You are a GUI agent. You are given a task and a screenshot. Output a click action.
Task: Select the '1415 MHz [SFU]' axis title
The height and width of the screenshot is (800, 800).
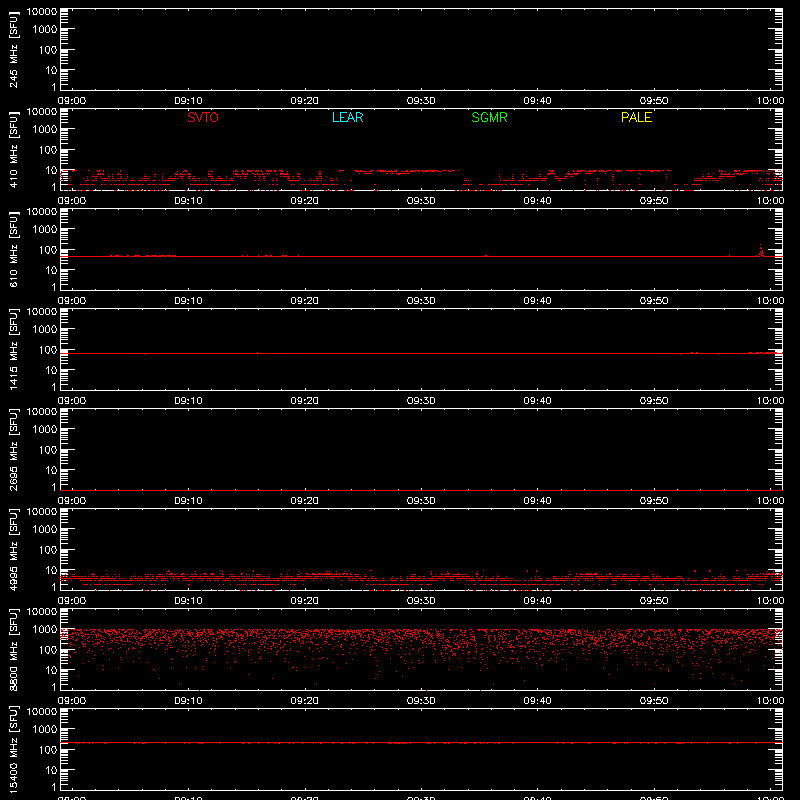tap(13, 349)
